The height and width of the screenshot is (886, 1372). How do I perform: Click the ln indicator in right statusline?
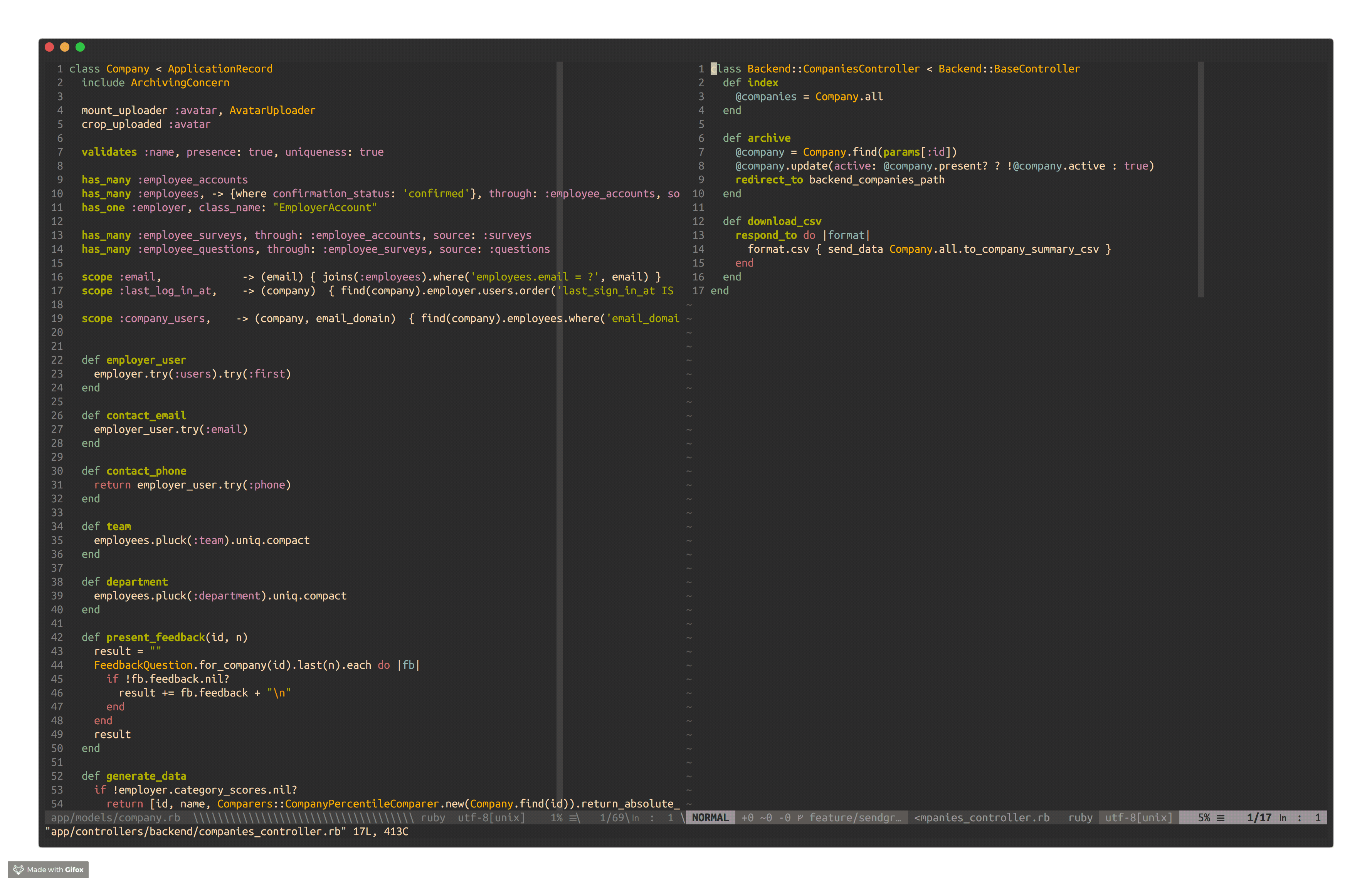[1283, 817]
